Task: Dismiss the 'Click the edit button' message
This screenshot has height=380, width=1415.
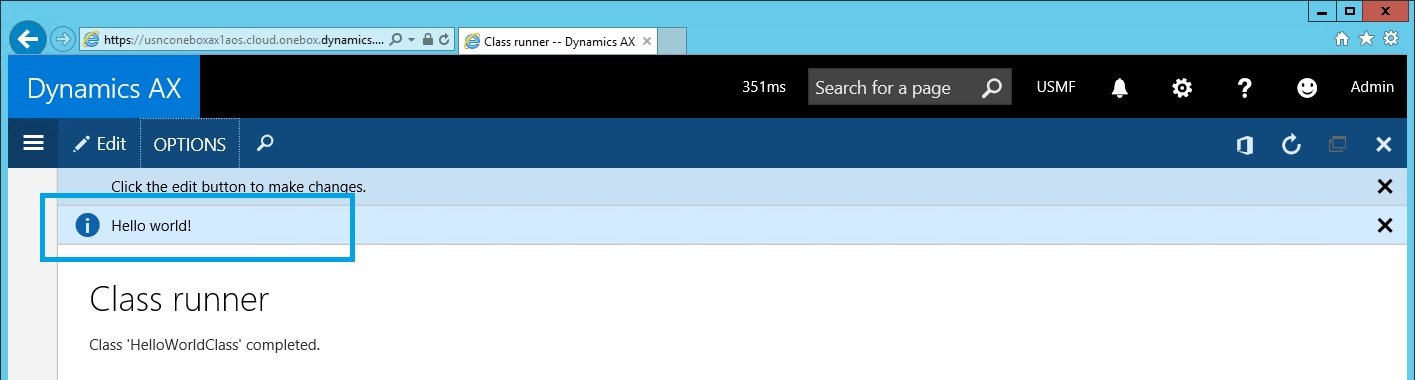Action: coord(1385,186)
